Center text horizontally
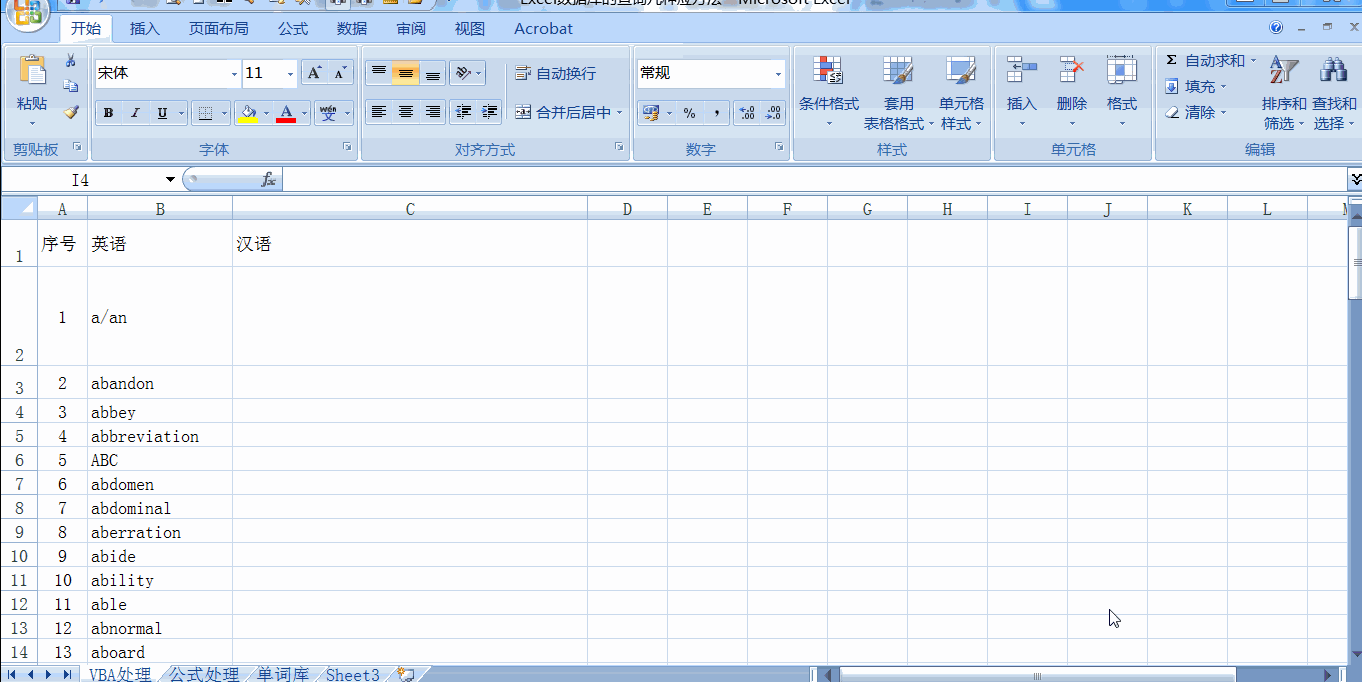 point(406,112)
